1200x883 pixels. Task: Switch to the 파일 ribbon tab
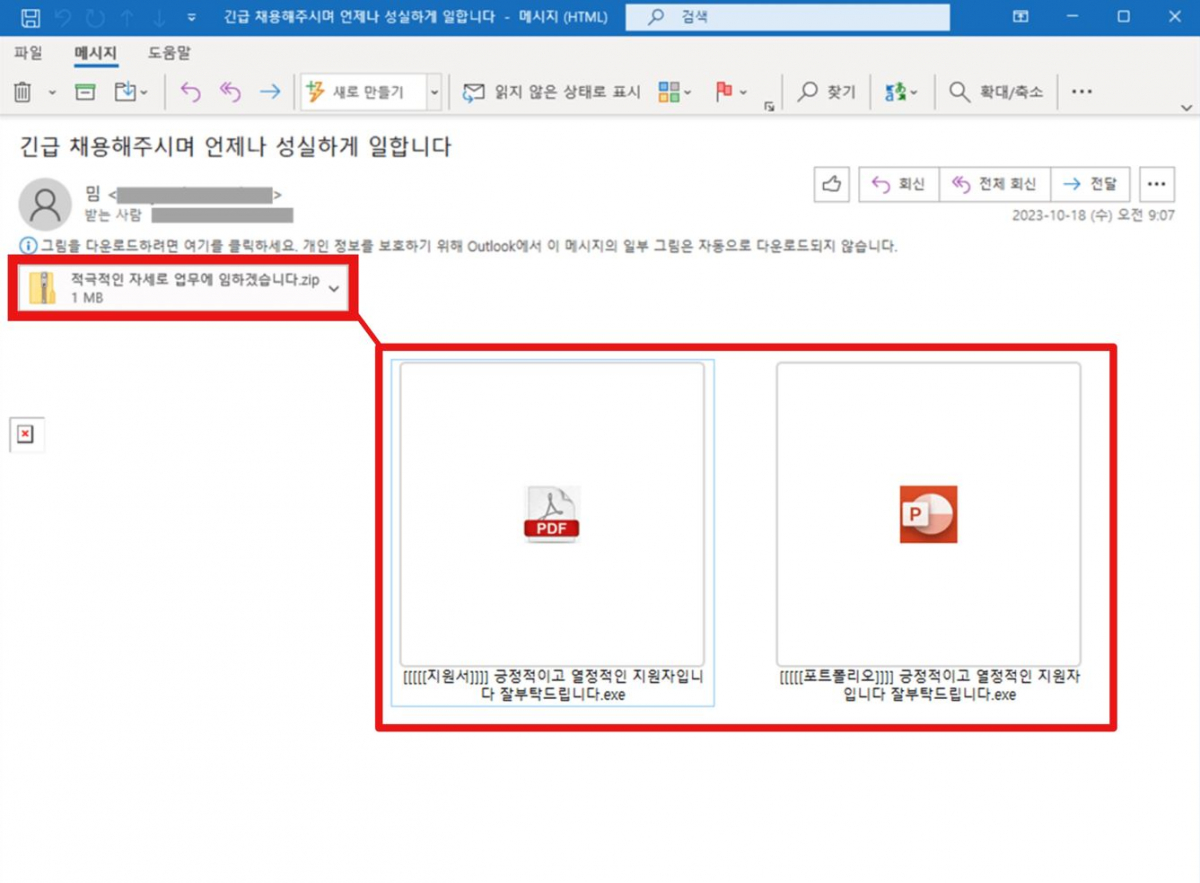click(x=28, y=53)
